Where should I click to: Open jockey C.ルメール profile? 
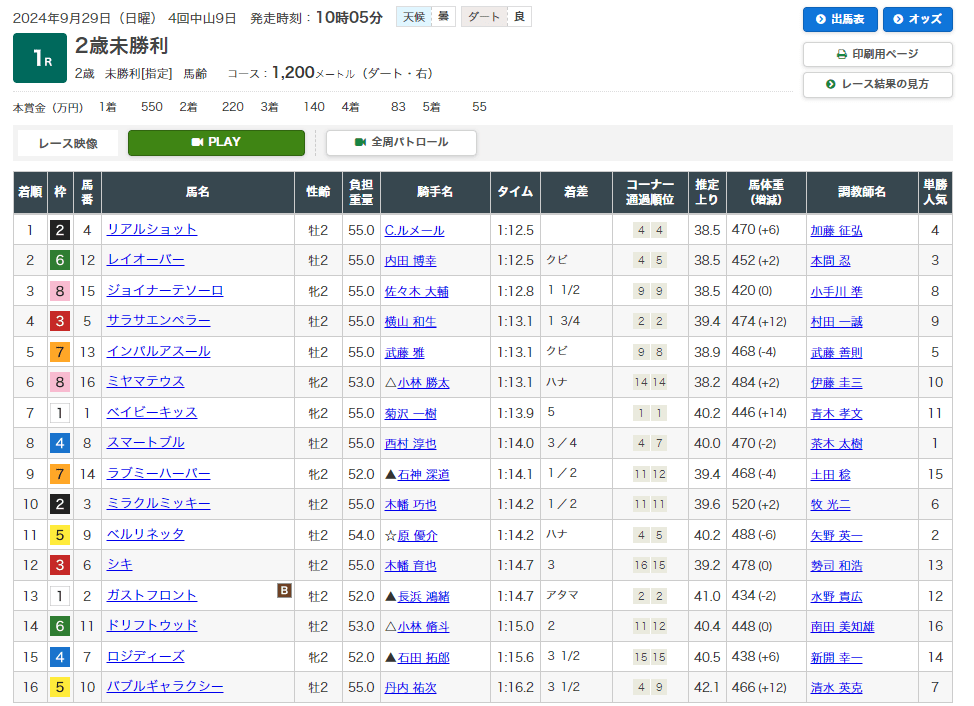pyautogui.click(x=414, y=230)
